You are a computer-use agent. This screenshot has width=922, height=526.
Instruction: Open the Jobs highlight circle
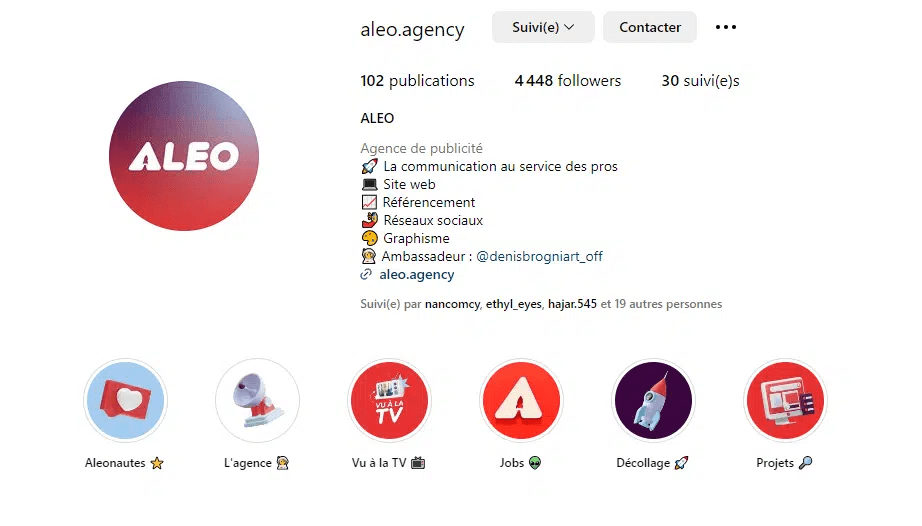pos(521,401)
